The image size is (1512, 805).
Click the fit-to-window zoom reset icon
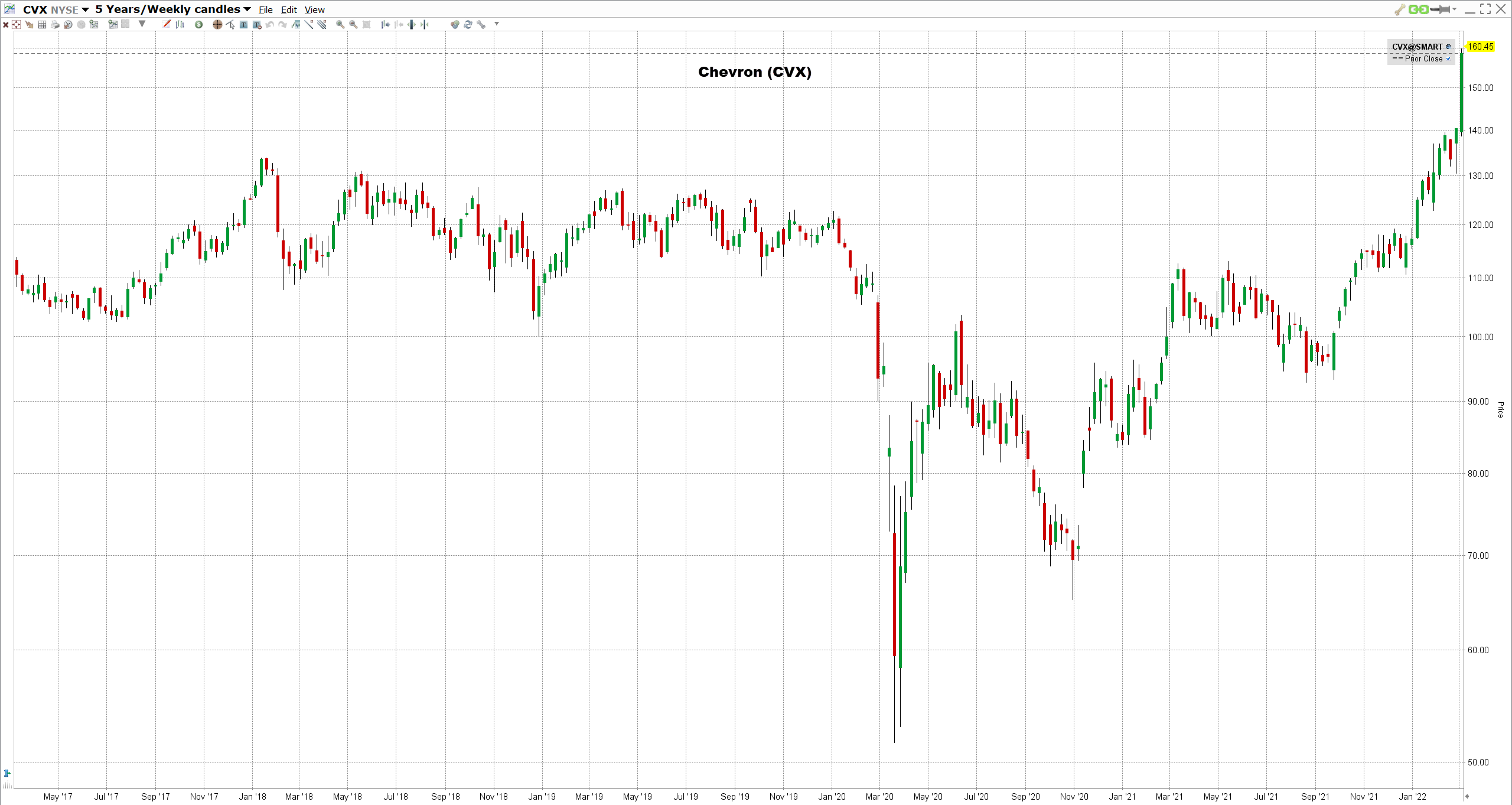pos(366,24)
